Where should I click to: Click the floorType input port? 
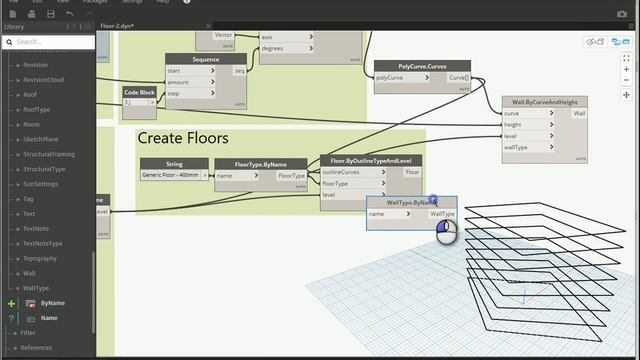pos(353,184)
